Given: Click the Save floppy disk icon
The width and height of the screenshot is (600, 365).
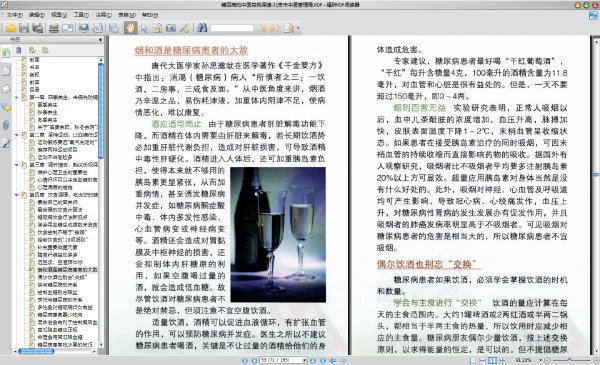Looking at the screenshot, I should pos(24,28).
